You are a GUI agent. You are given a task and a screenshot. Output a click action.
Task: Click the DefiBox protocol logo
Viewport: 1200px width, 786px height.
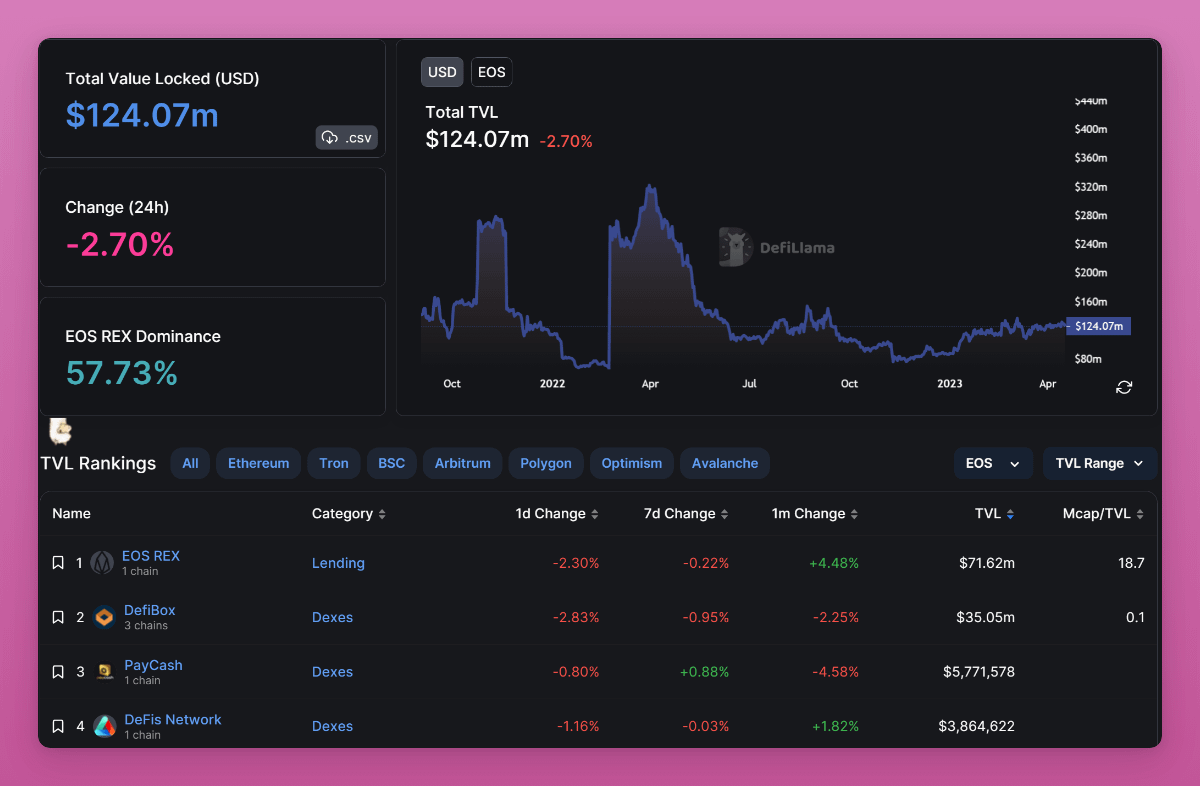[x=104, y=617]
